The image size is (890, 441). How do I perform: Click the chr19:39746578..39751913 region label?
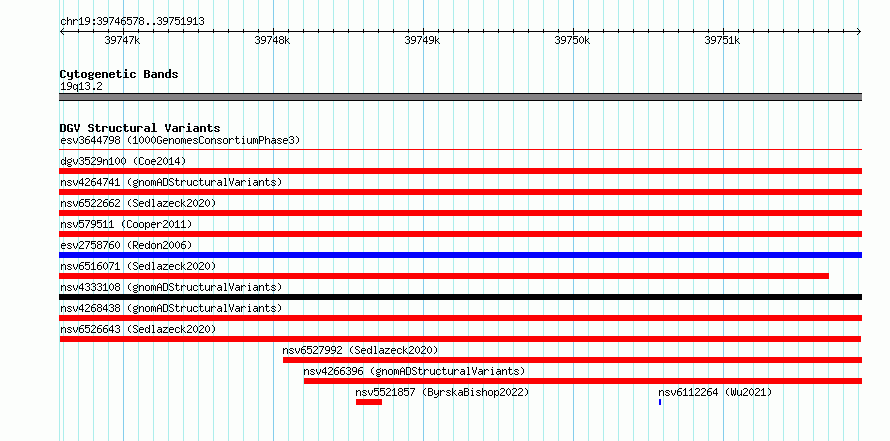click(x=132, y=22)
